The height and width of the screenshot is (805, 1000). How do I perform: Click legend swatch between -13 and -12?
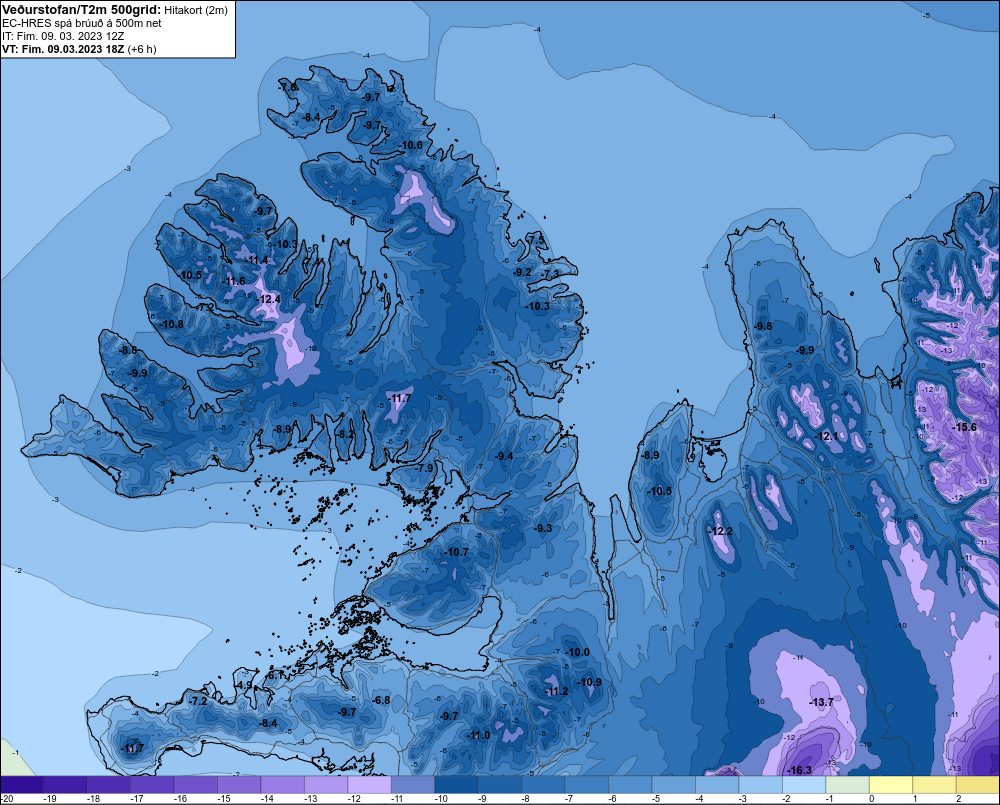pos(326,785)
